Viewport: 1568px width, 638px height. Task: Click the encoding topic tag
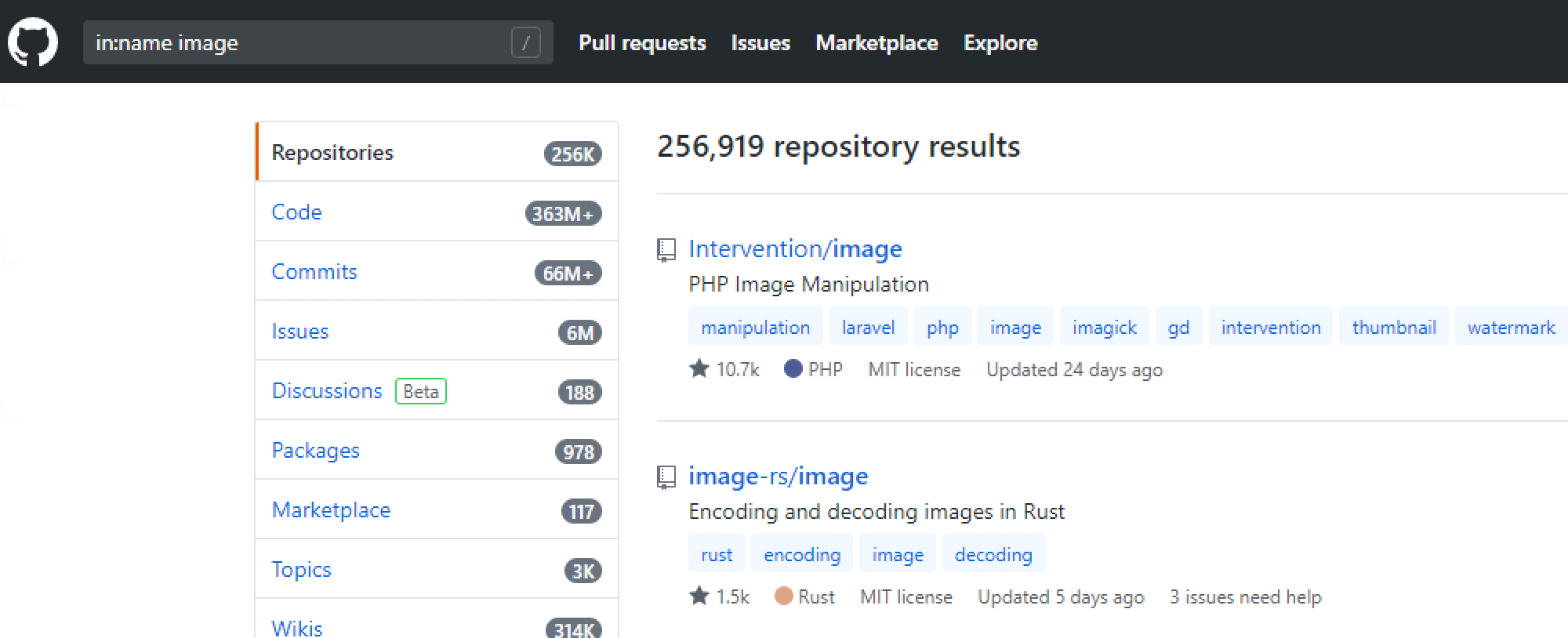click(x=802, y=554)
